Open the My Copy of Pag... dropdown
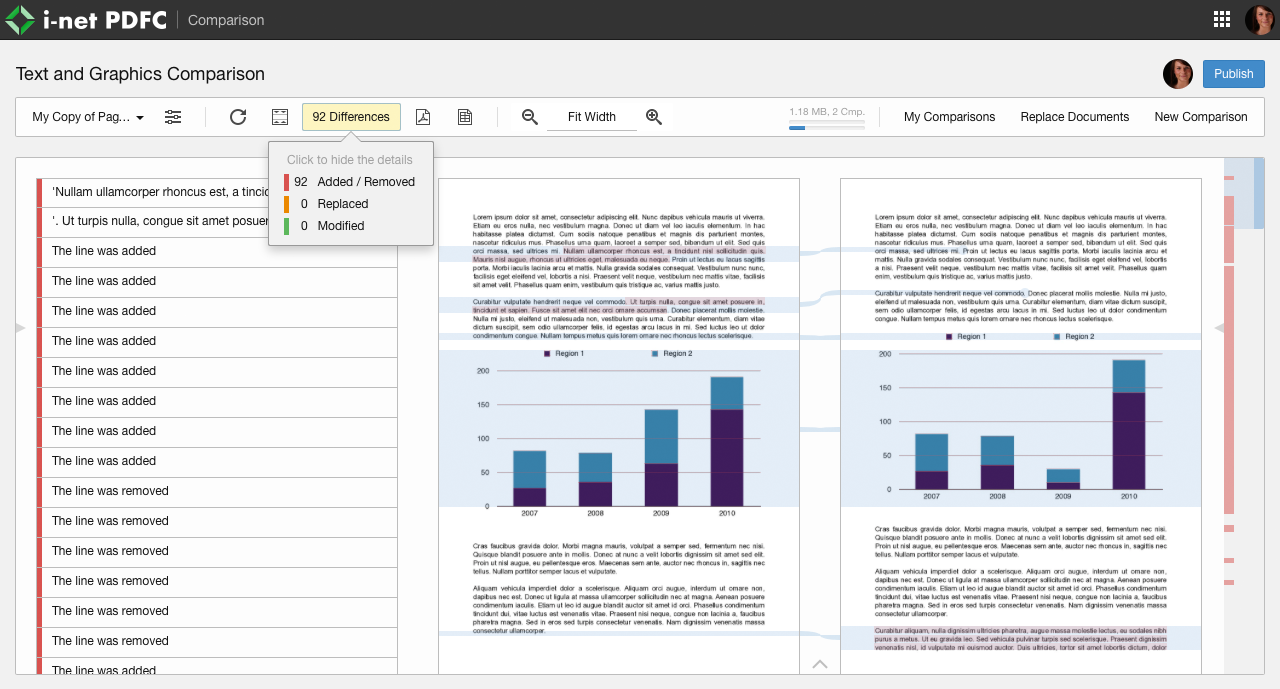1280x689 pixels. (x=88, y=117)
